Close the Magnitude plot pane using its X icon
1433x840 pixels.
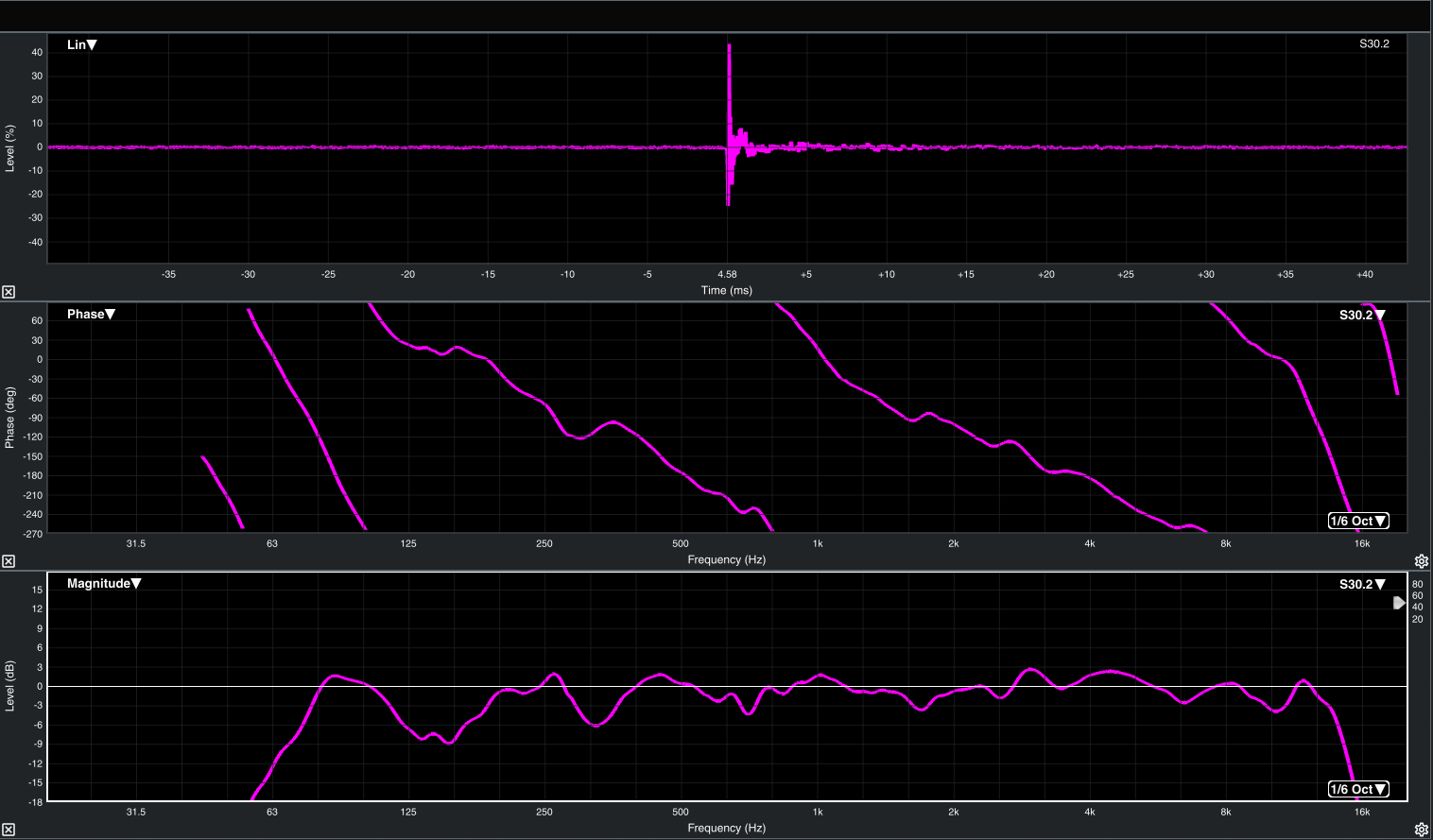(x=9, y=829)
